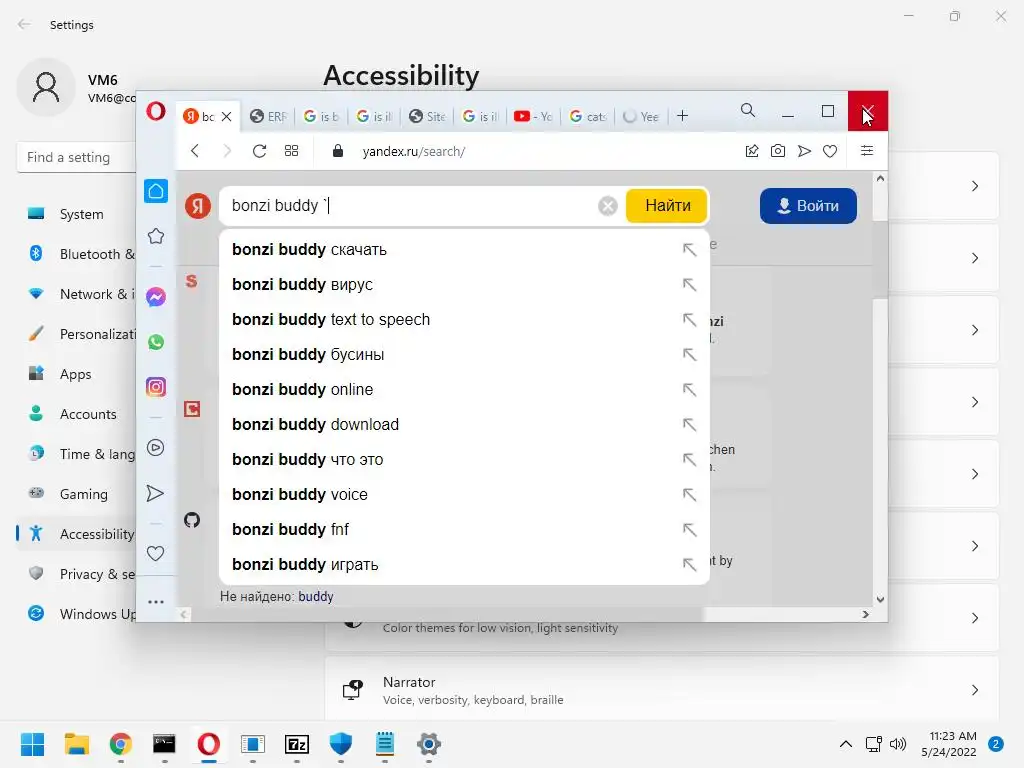Open Player icon in Opera sidebar

pos(155,447)
